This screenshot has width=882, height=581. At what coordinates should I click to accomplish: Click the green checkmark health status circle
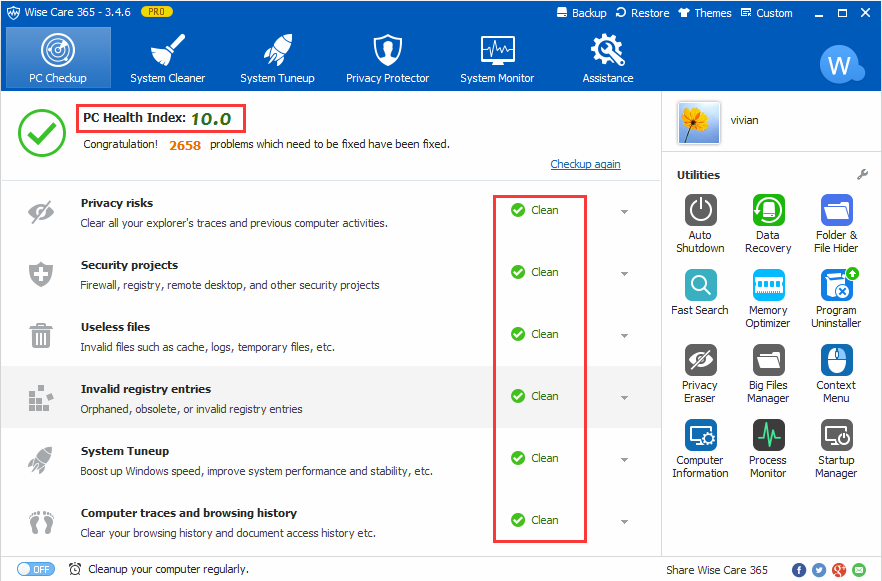(42, 133)
